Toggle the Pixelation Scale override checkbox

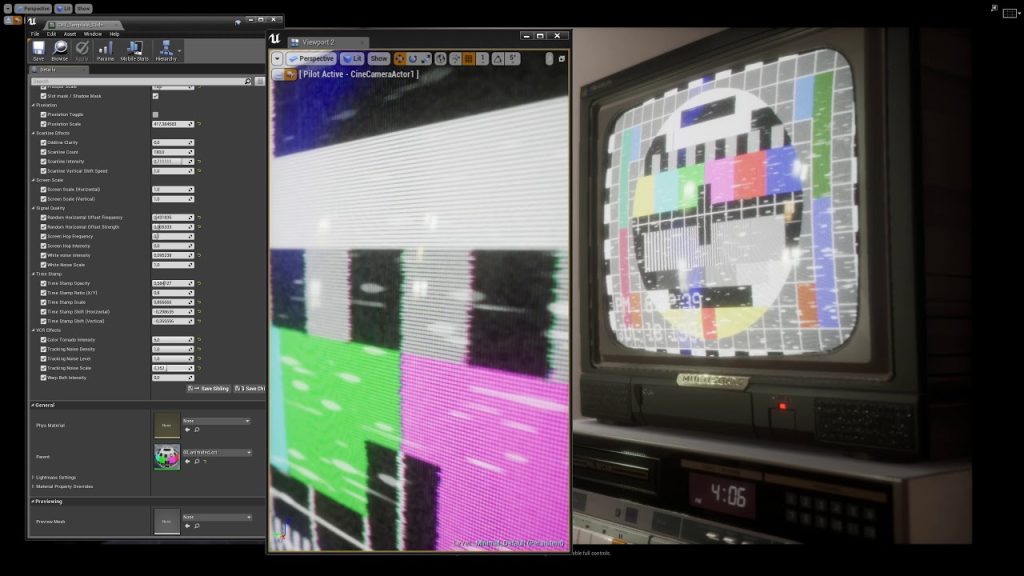click(44, 124)
